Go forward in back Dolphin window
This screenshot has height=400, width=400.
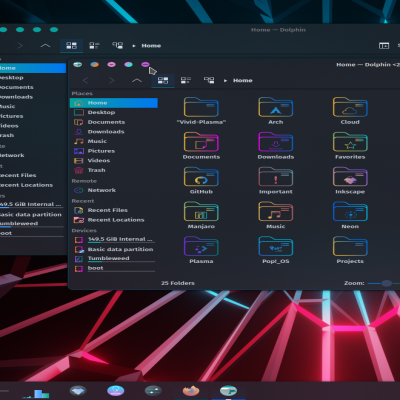pyautogui.click(x=20, y=46)
